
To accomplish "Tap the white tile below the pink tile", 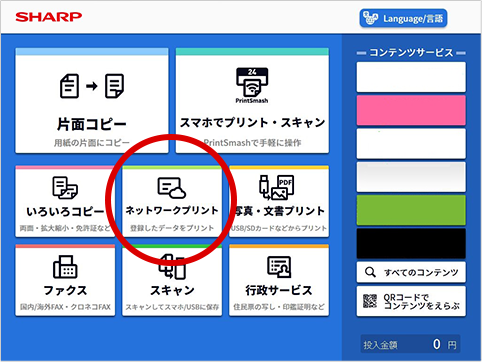I will click(411, 144).
